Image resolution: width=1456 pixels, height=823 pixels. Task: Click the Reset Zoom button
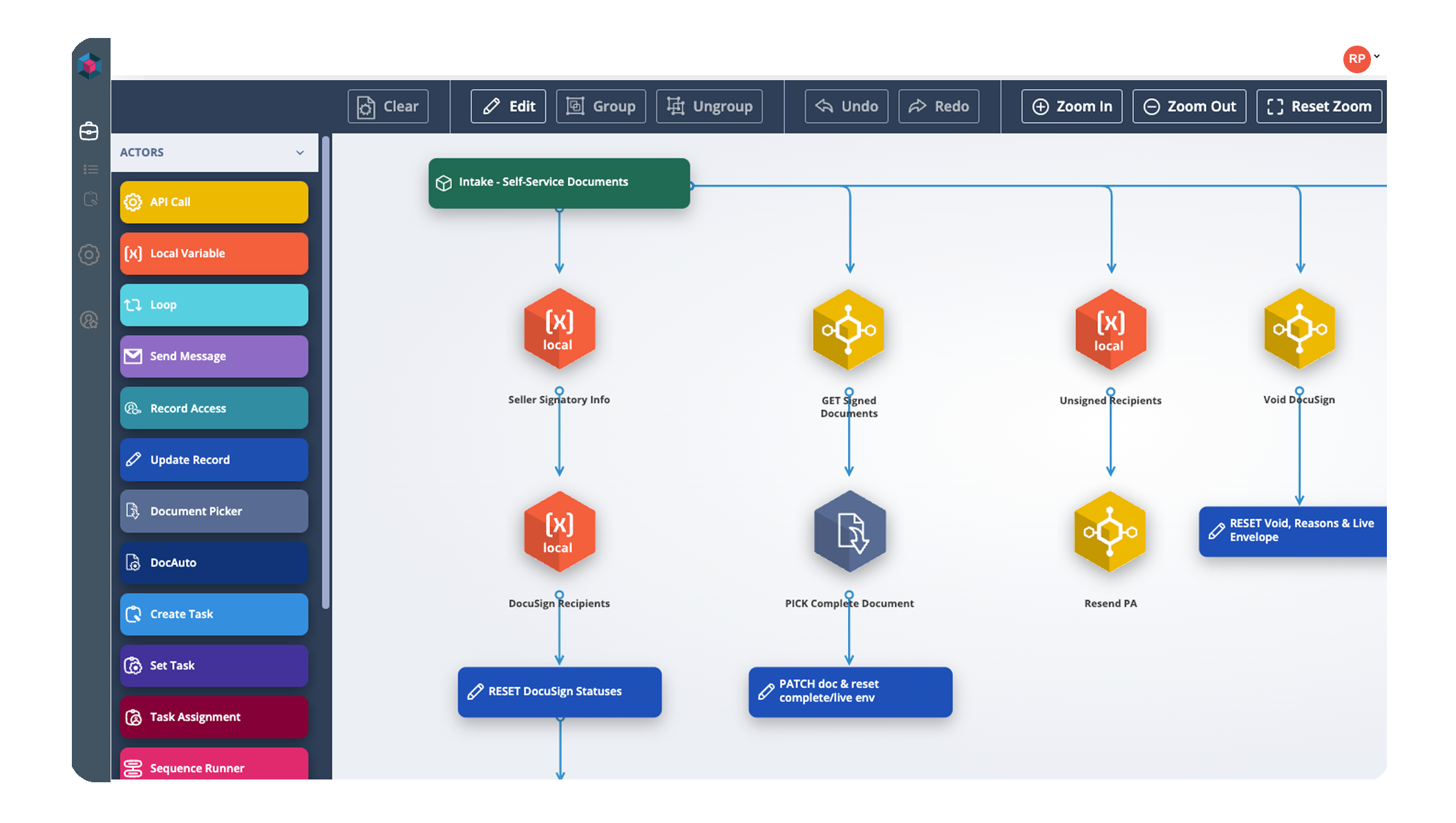[1318, 106]
